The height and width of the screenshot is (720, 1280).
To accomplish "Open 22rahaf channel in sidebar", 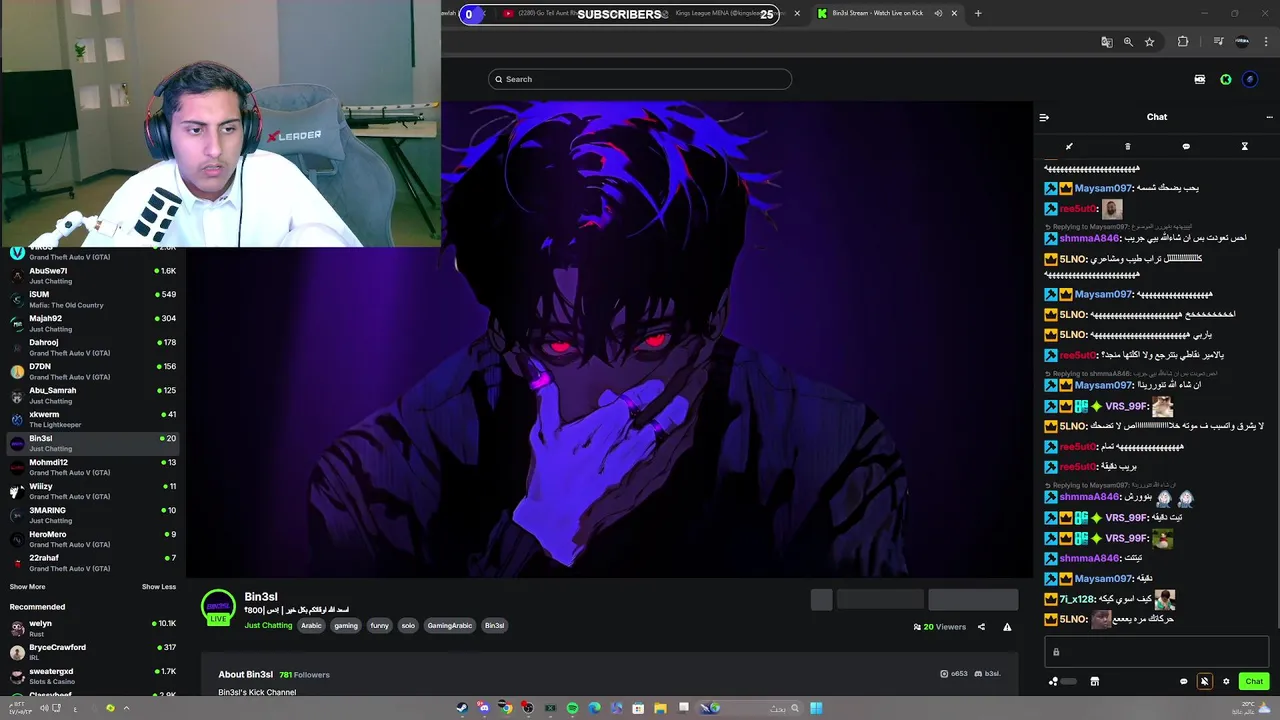I will coord(92,563).
